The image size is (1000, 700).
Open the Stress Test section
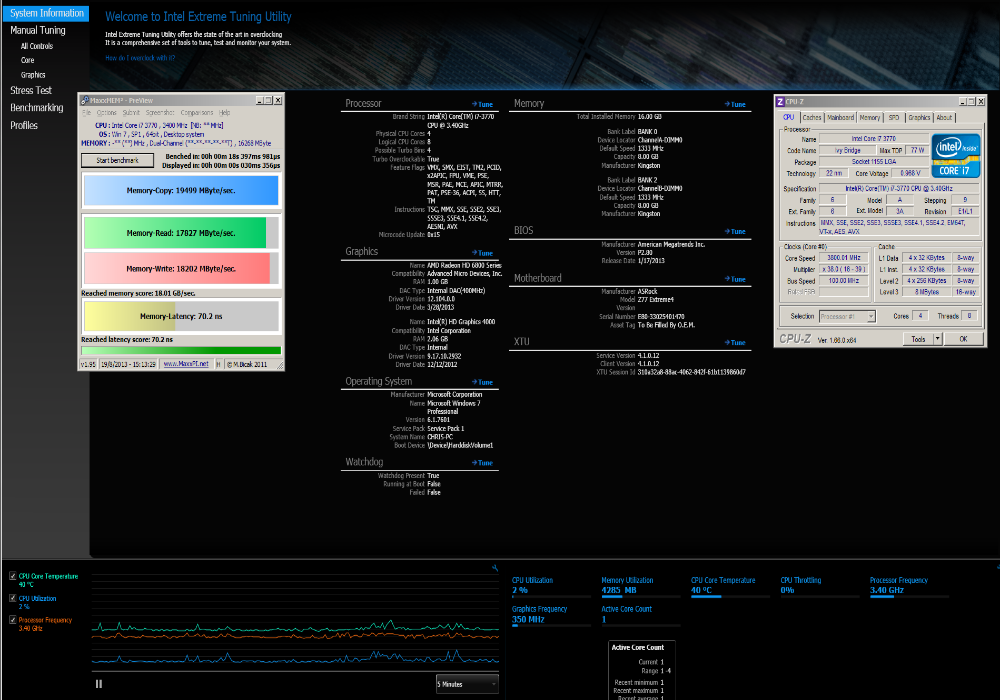pos(31,91)
